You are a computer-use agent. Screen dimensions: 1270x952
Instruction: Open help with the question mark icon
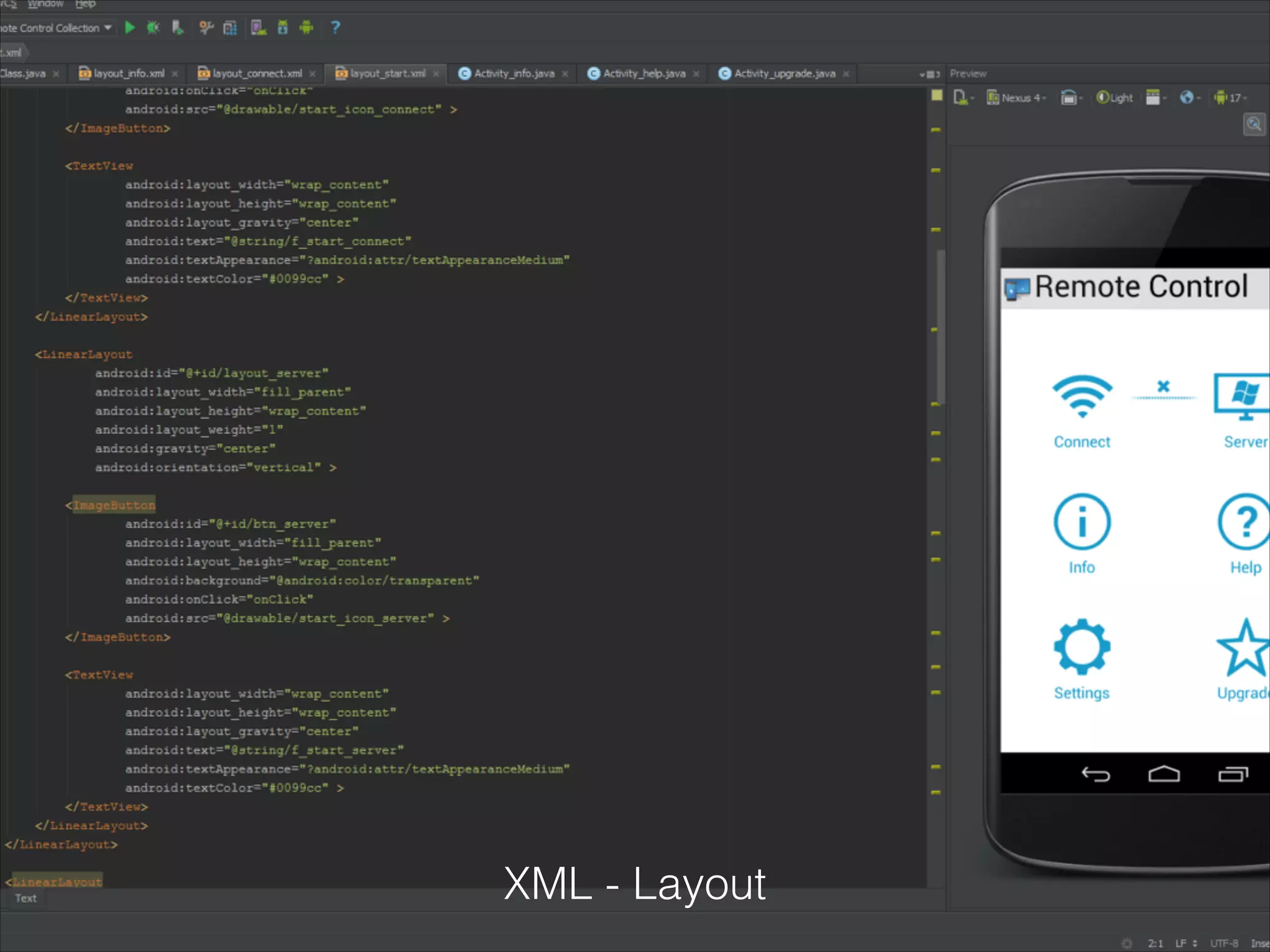(335, 28)
